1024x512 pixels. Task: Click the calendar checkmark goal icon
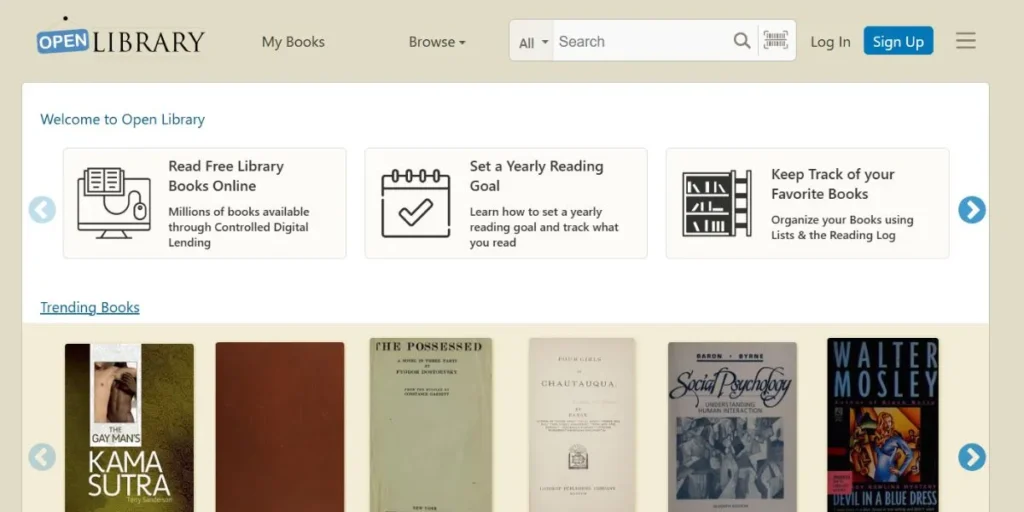tap(416, 203)
